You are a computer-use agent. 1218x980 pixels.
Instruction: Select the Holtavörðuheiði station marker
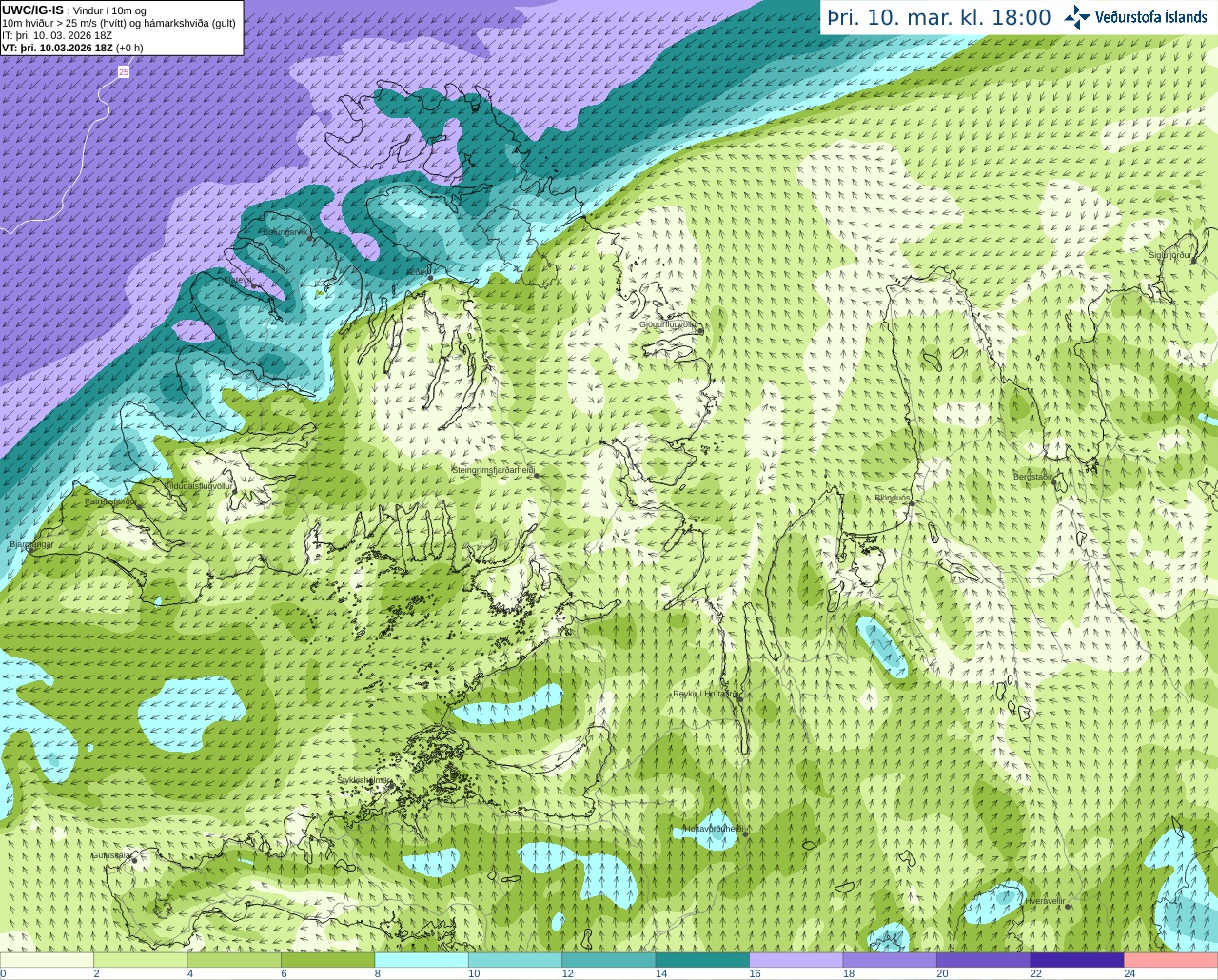coord(746,834)
